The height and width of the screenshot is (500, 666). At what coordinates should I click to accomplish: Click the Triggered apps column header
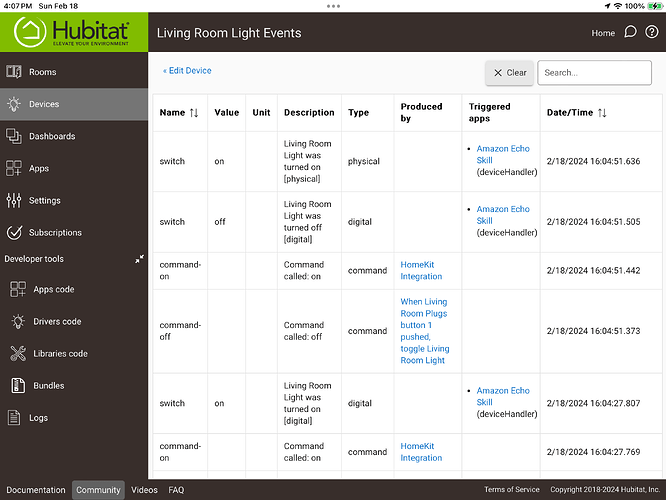(x=489, y=113)
